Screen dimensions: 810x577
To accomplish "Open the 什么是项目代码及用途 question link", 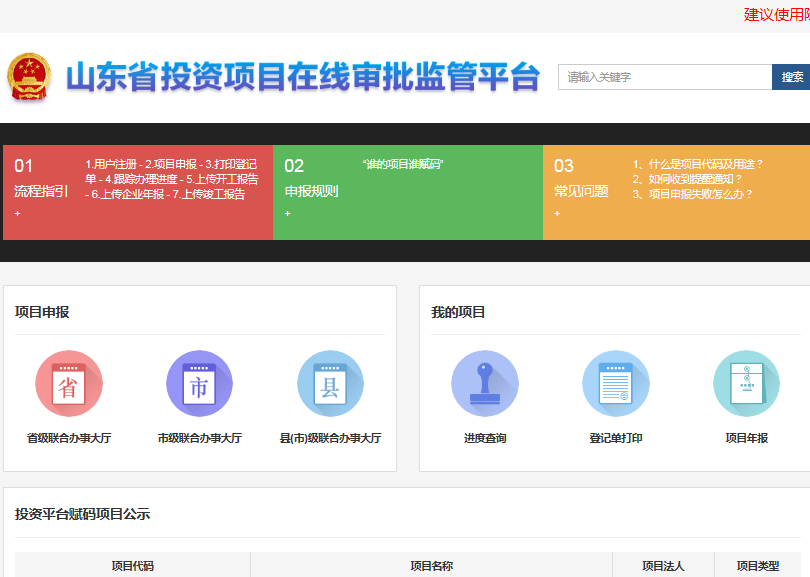I will pos(698,164).
